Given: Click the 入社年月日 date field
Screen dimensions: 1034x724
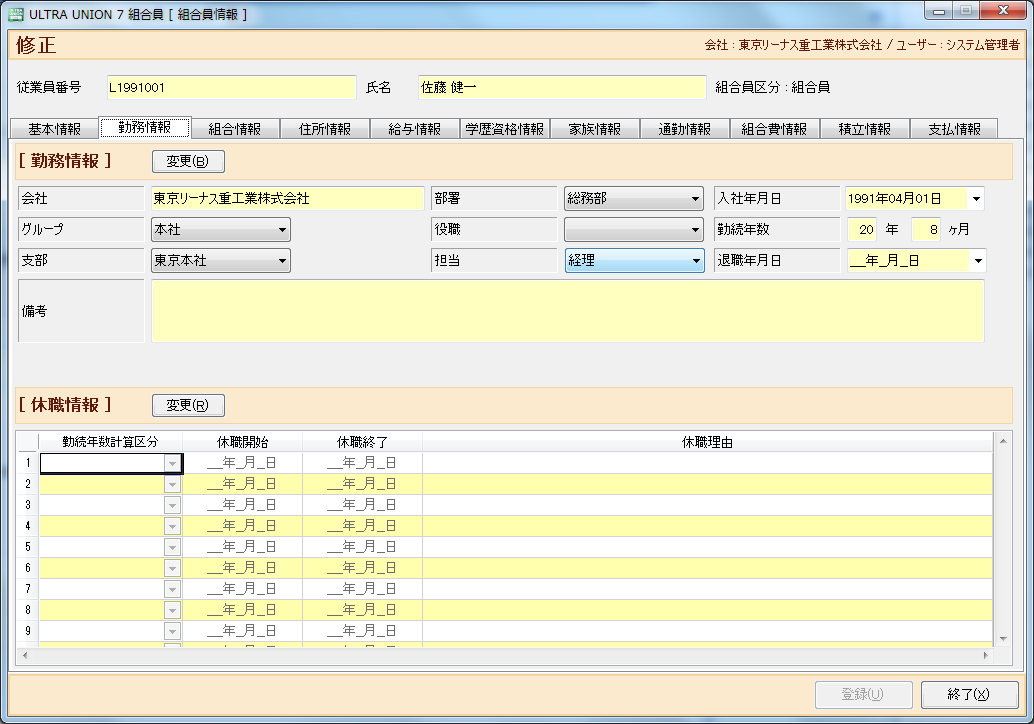Looking at the screenshot, I should coord(907,198).
